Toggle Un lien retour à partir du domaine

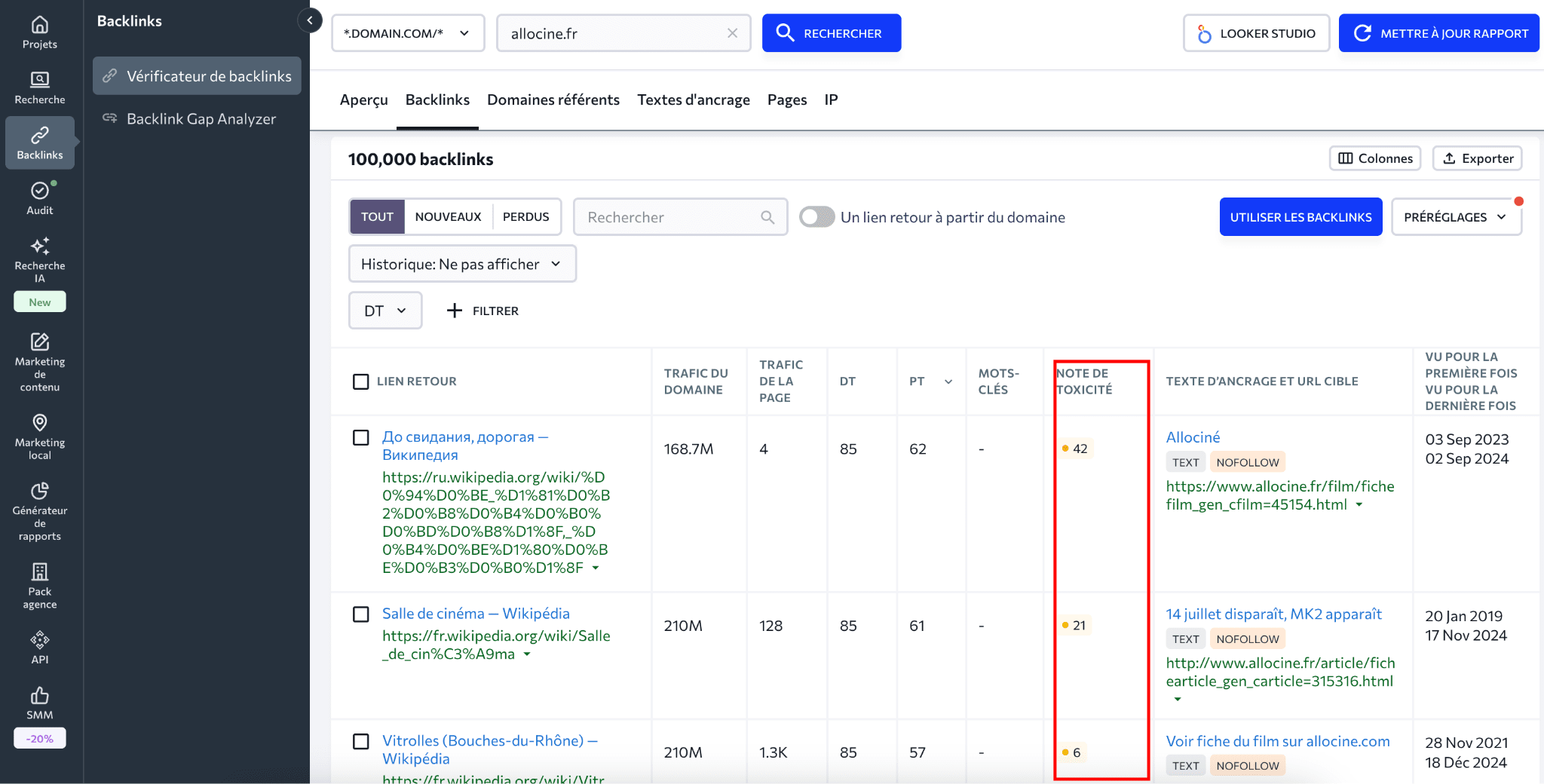pyautogui.click(x=816, y=217)
